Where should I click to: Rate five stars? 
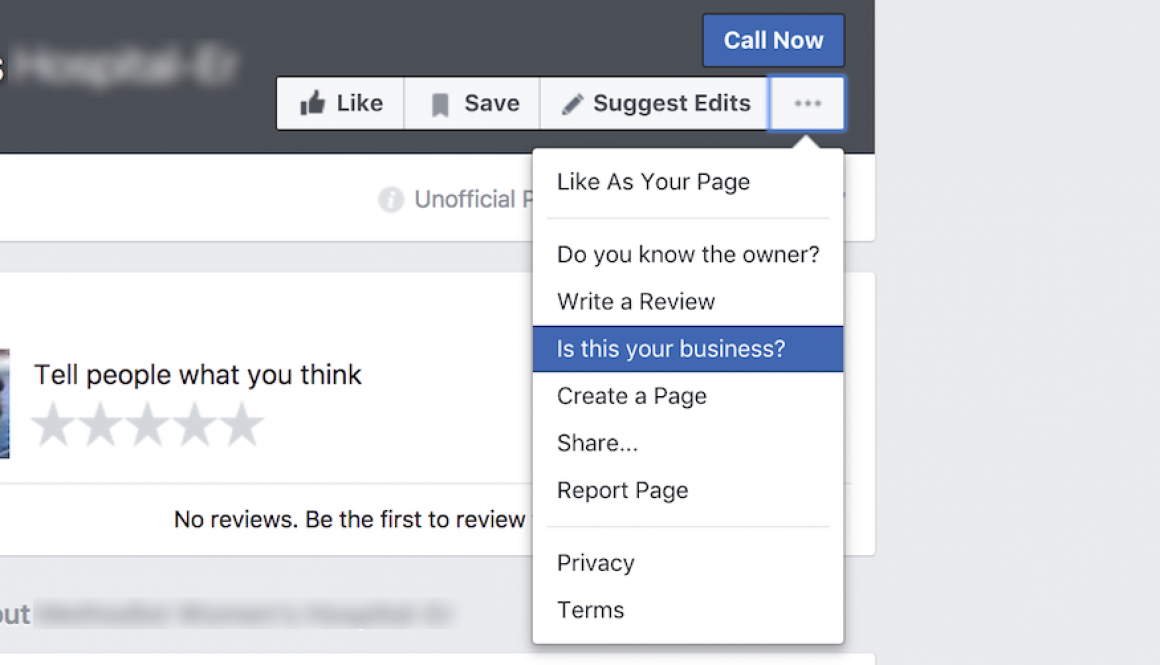241,425
